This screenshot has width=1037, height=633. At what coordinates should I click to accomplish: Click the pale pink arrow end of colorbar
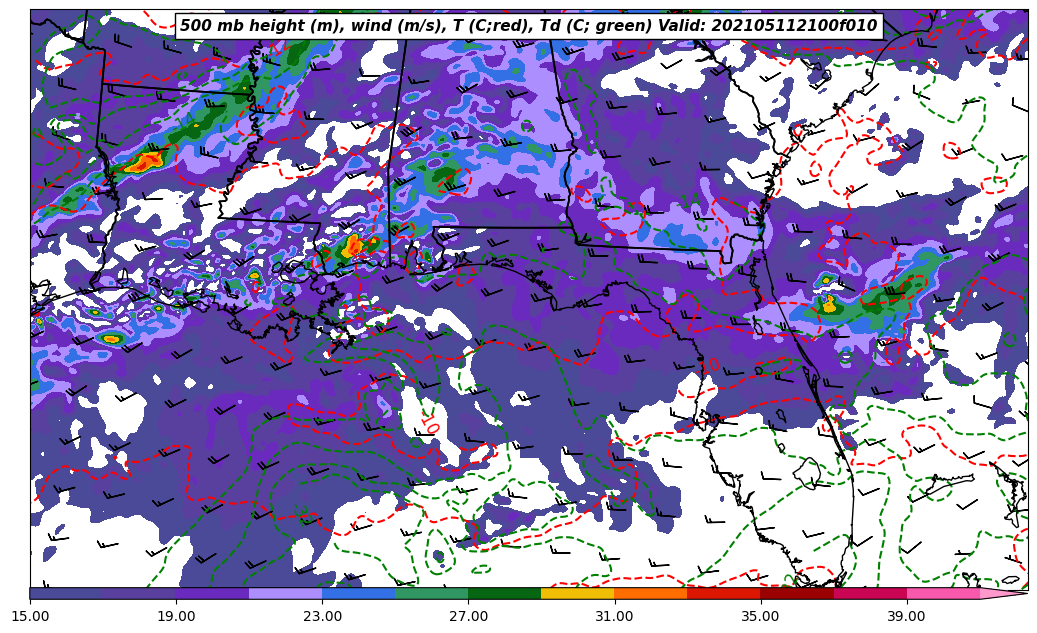coord(1005,594)
